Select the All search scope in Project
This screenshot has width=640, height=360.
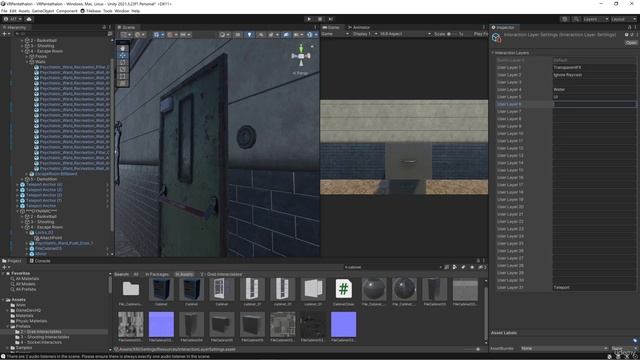pos(136,274)
